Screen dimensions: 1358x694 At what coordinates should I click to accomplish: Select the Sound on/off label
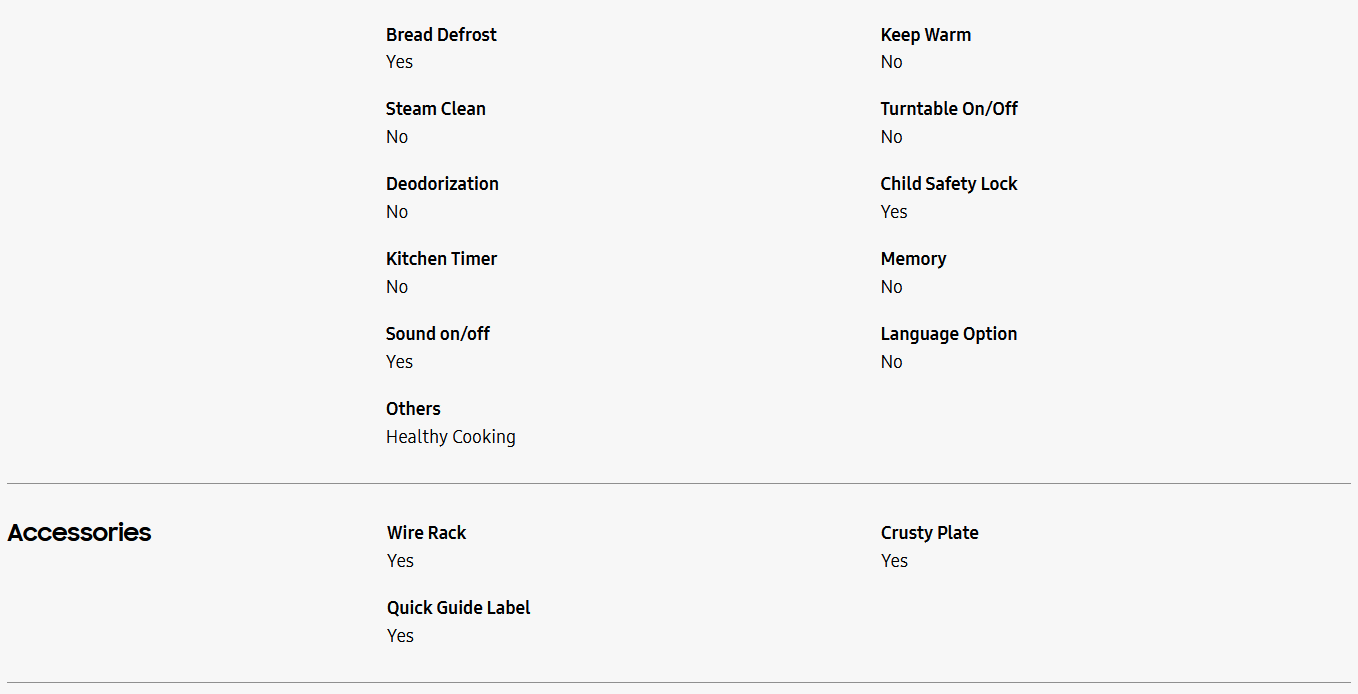pyautogui.click(x=438, y=334)
